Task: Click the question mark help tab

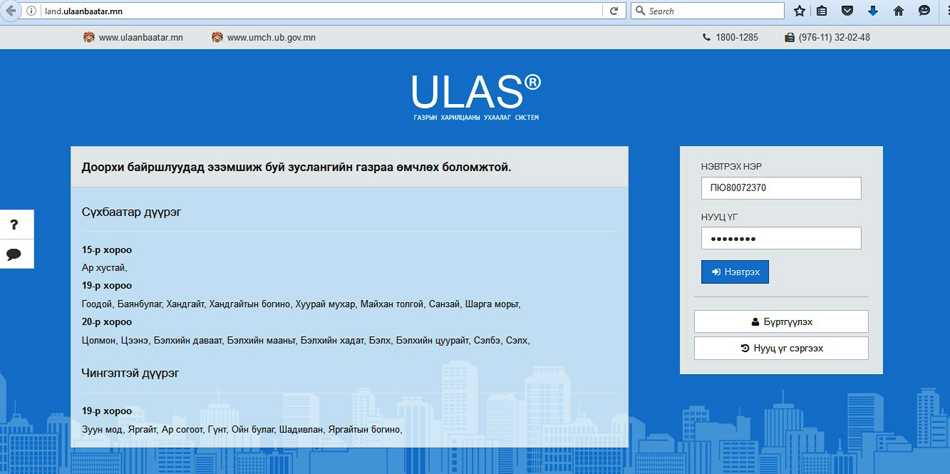Action: pos(15,225)
